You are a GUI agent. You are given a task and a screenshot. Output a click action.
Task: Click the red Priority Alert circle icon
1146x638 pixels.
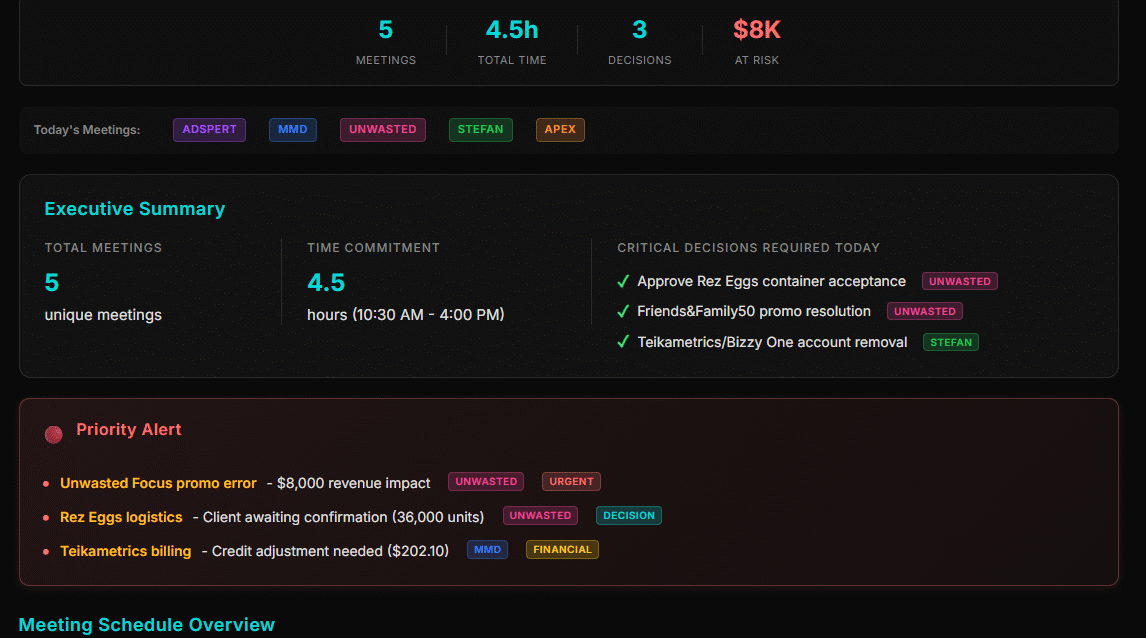(54, 434)
